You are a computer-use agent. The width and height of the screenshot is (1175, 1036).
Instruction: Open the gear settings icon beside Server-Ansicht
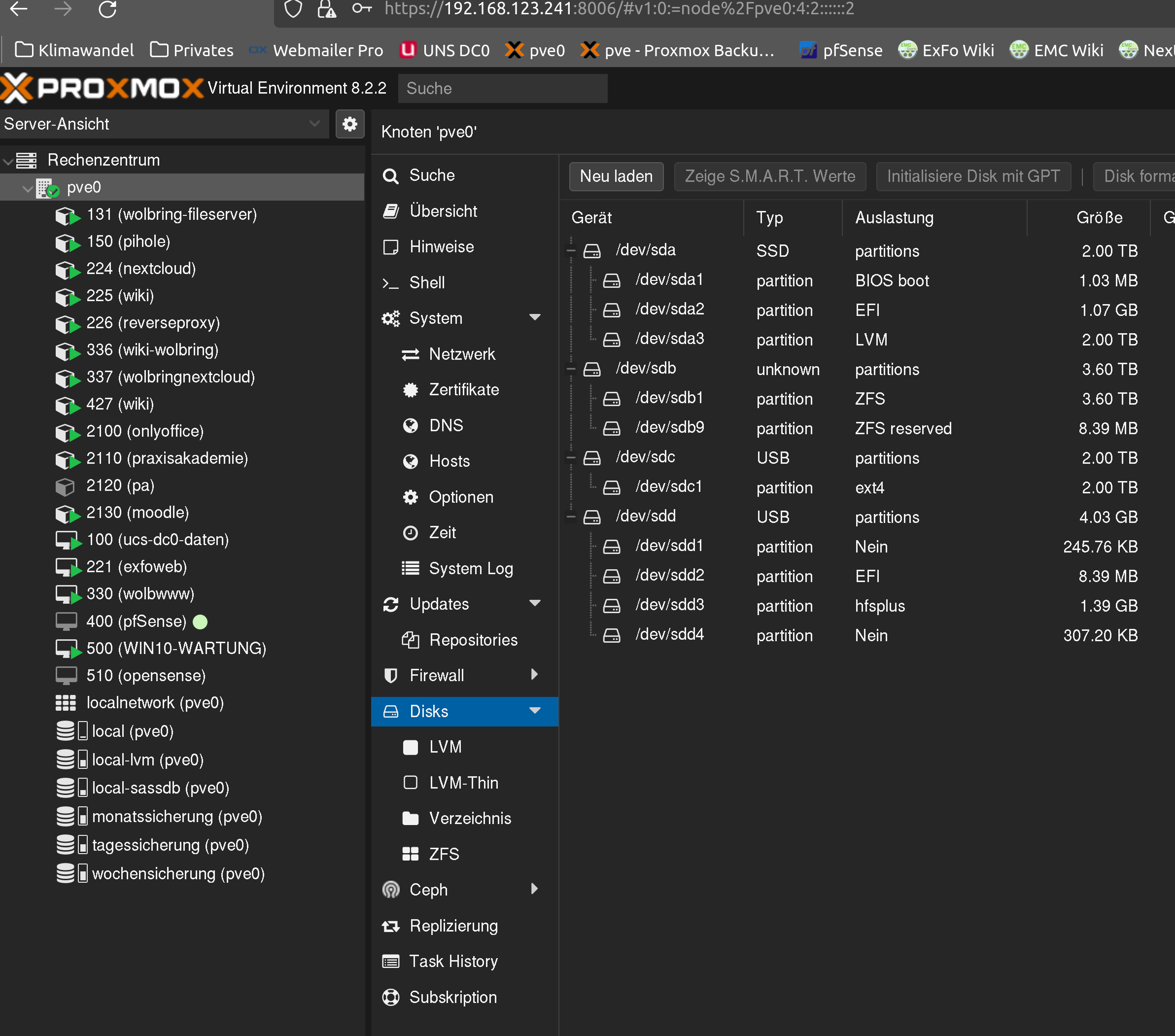(349, 124)
